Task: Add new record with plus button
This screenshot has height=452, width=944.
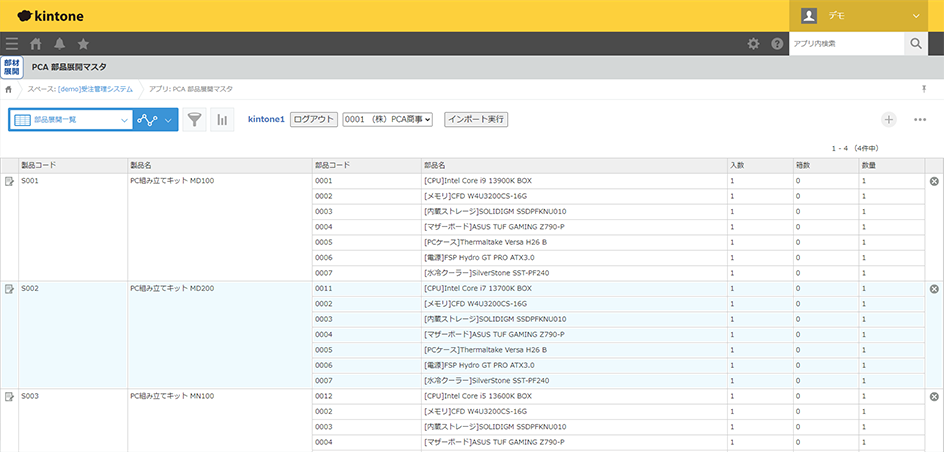Action: coord(889,120)
